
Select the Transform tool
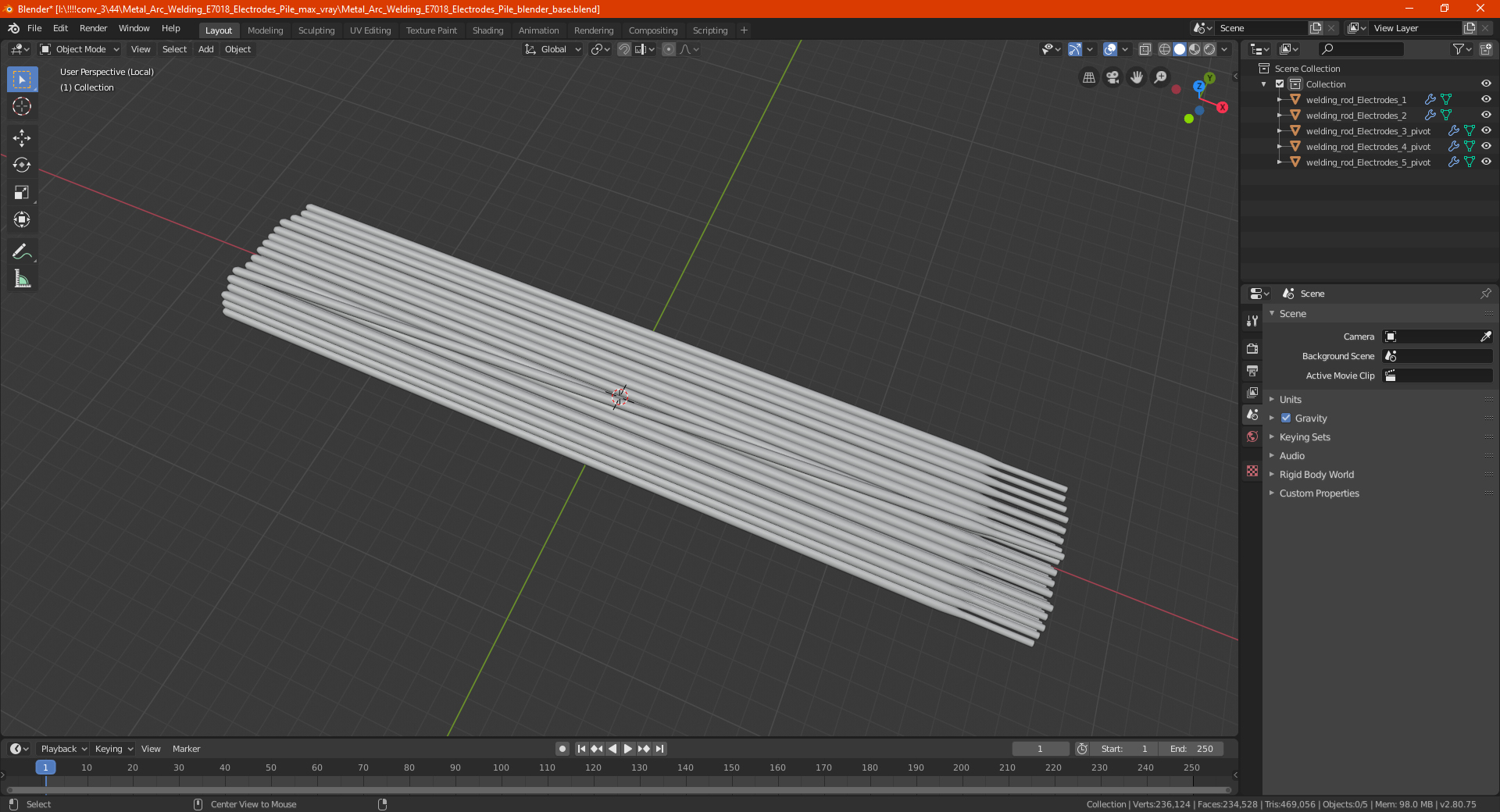pyautogui.click(x=22, y=219)
